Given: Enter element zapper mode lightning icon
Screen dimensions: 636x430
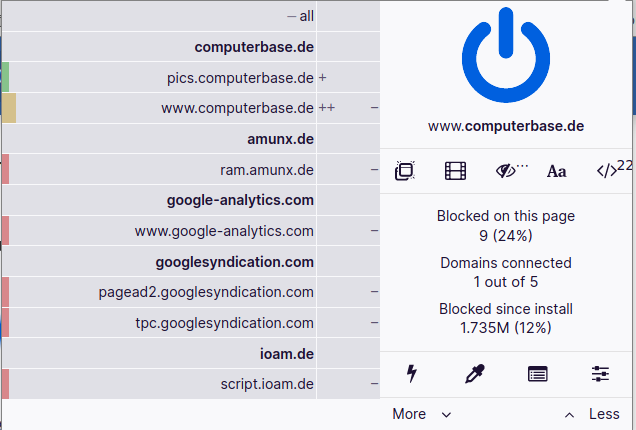Looking at the screenshot, I should (412, 374).
